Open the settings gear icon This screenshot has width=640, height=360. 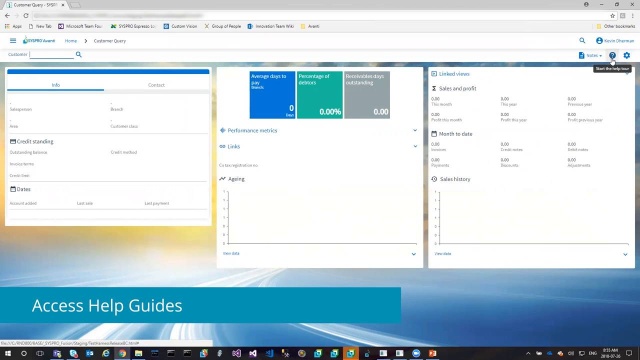(x=627, y=55)
